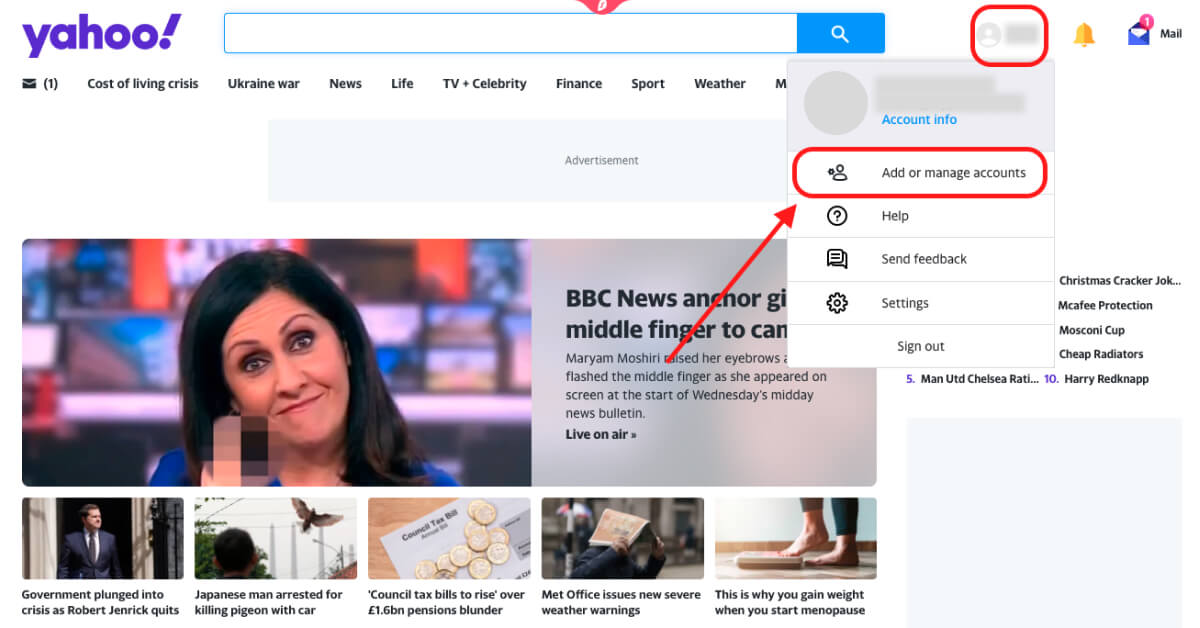Select Send feedback menu entry
Image resolution: width=1200 pixels, height=628 pixels.
pos(921,259)
